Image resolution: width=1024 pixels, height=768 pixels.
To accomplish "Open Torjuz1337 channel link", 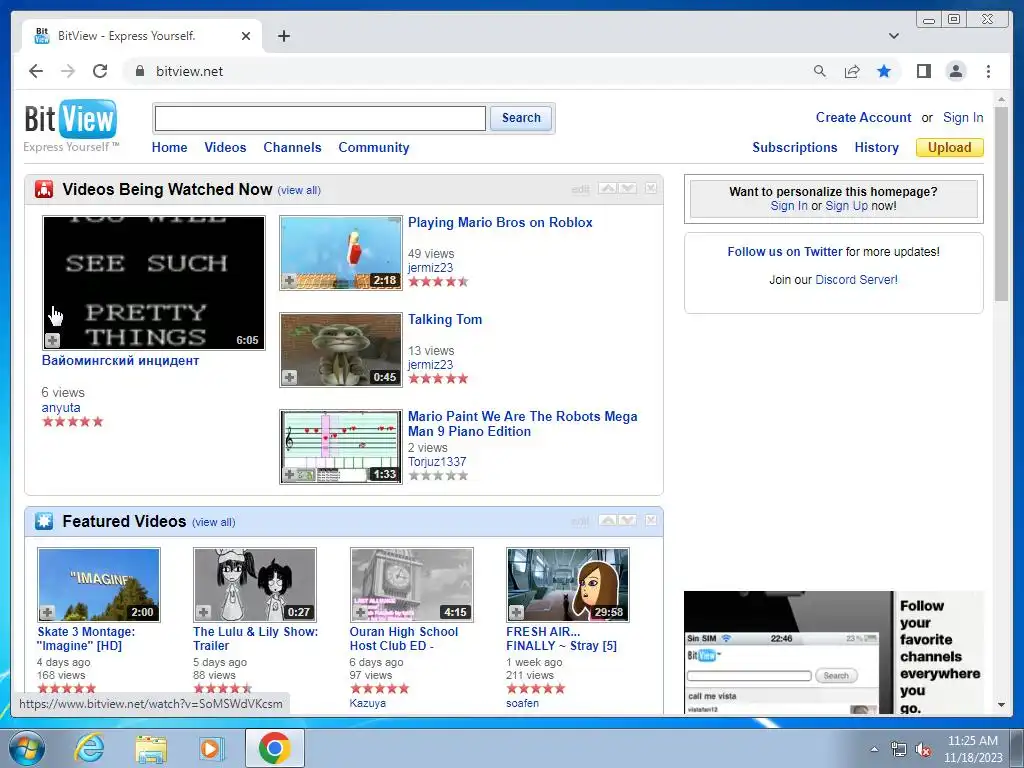I will point(437,462).
